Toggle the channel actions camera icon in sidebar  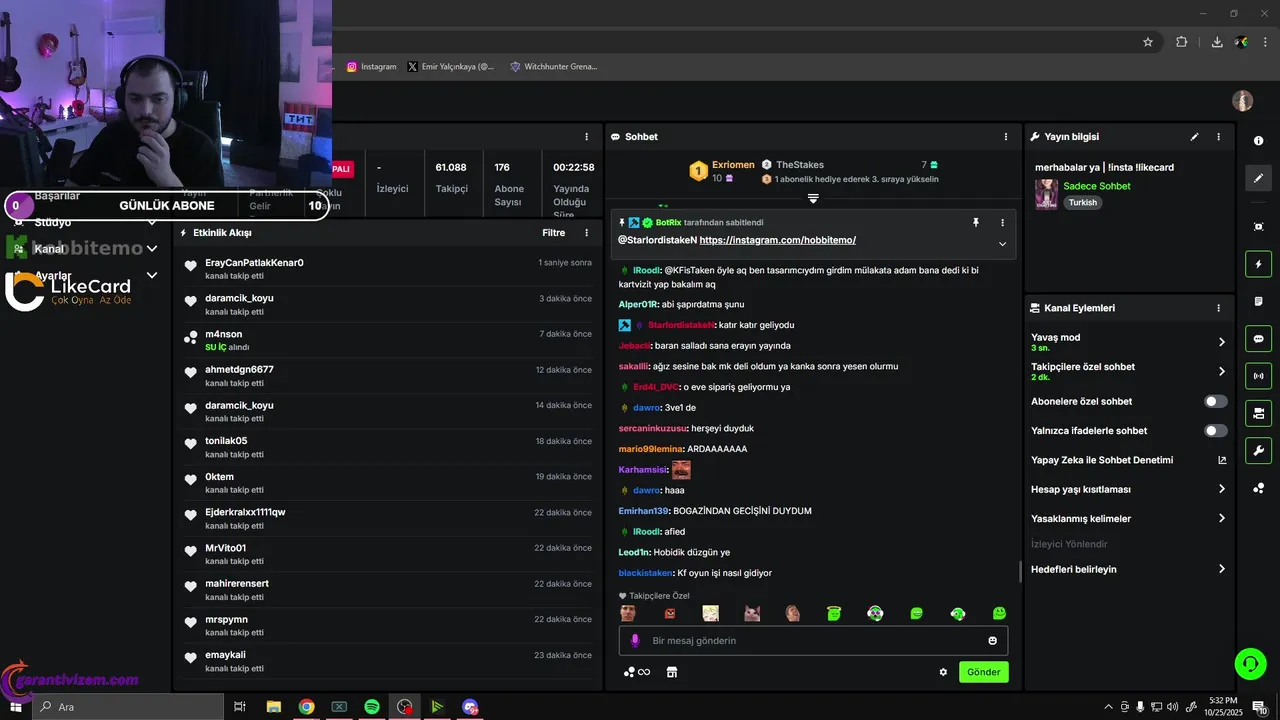[1258, 413]
